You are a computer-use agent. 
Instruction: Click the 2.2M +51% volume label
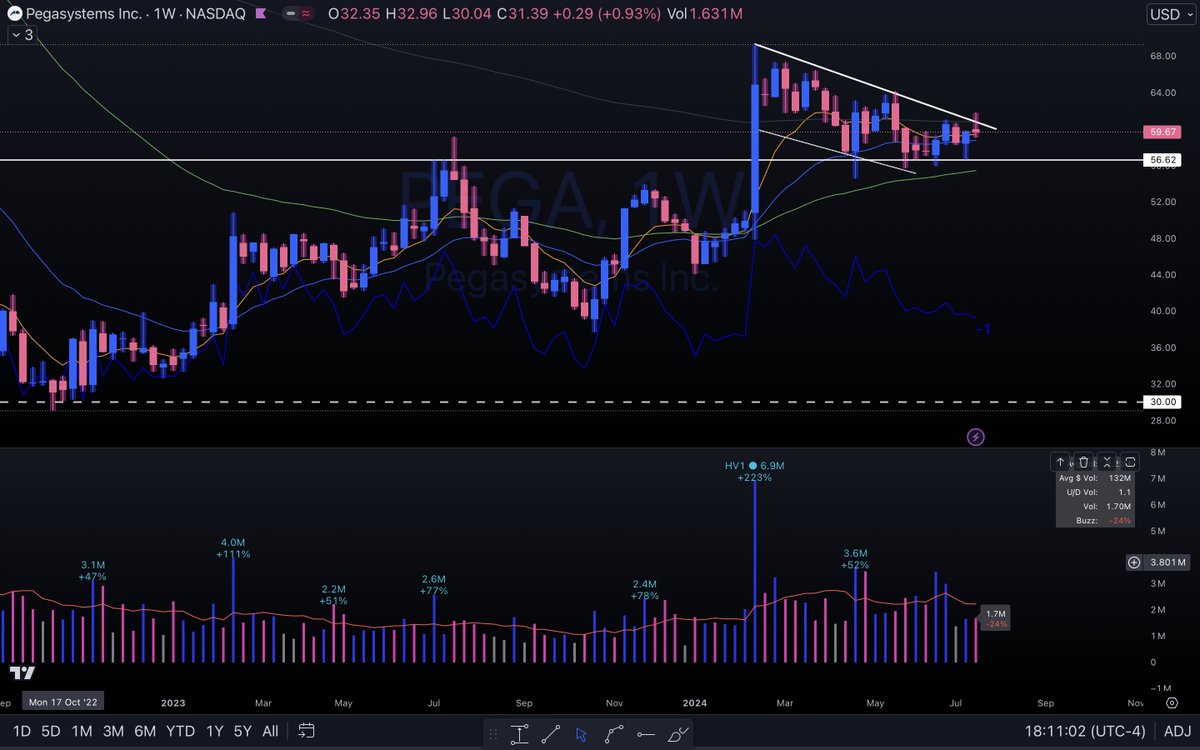[333, 595]
